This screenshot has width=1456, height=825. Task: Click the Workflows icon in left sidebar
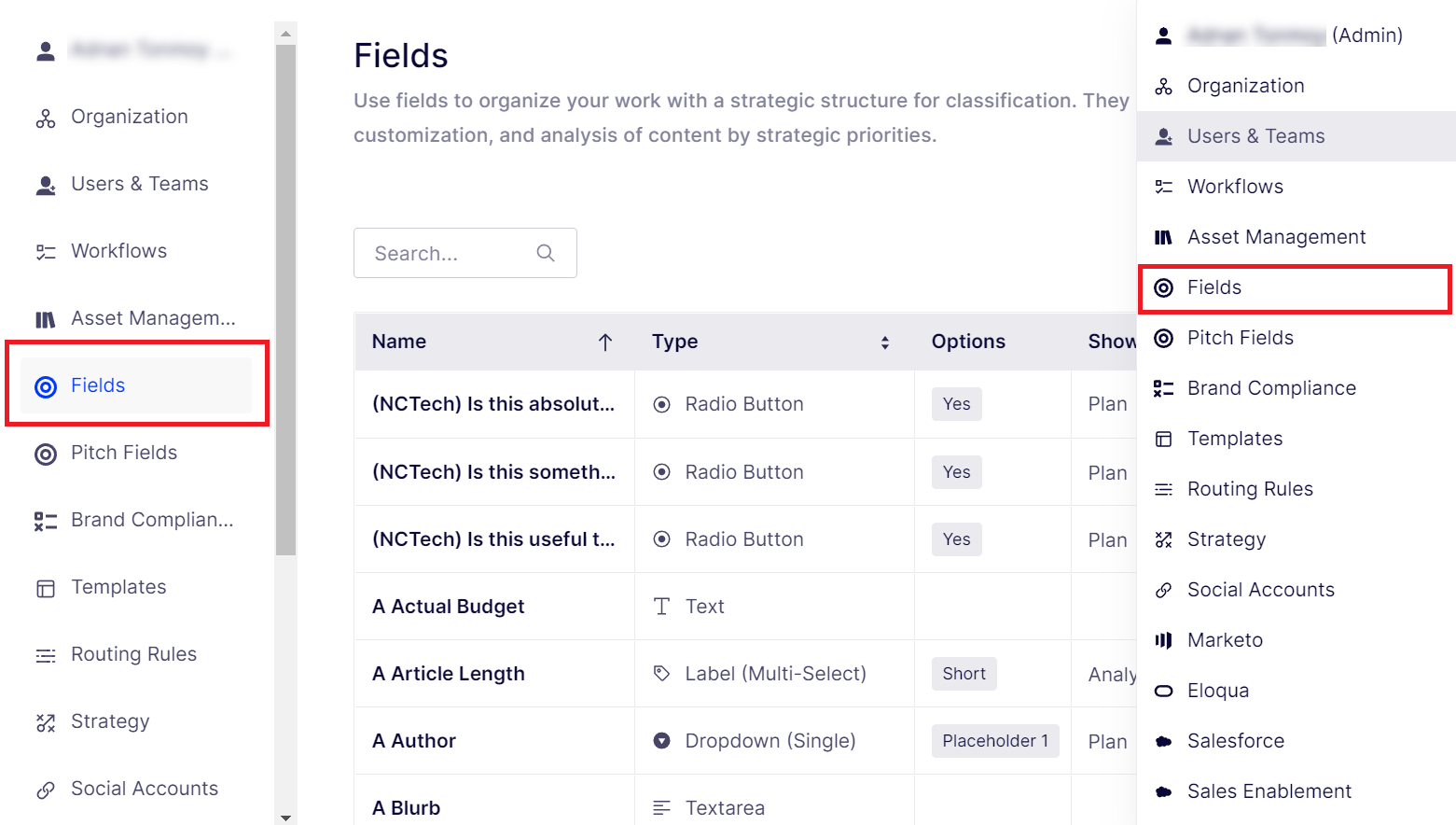[x=46, y=252]
